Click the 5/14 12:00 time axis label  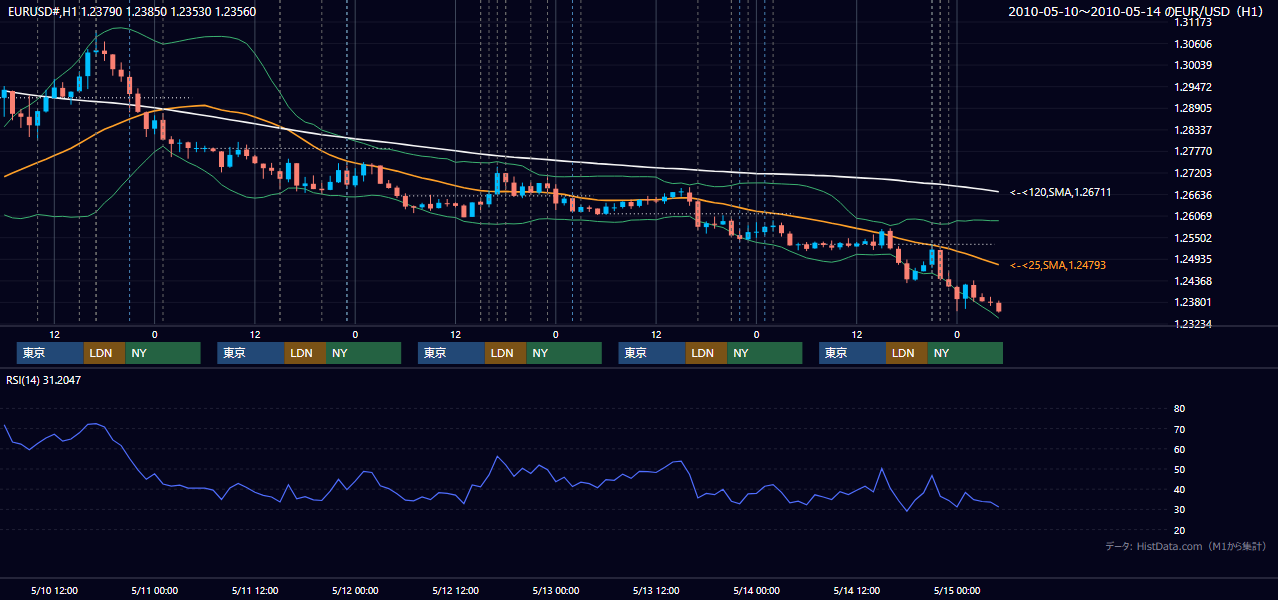tap(856, 590)
